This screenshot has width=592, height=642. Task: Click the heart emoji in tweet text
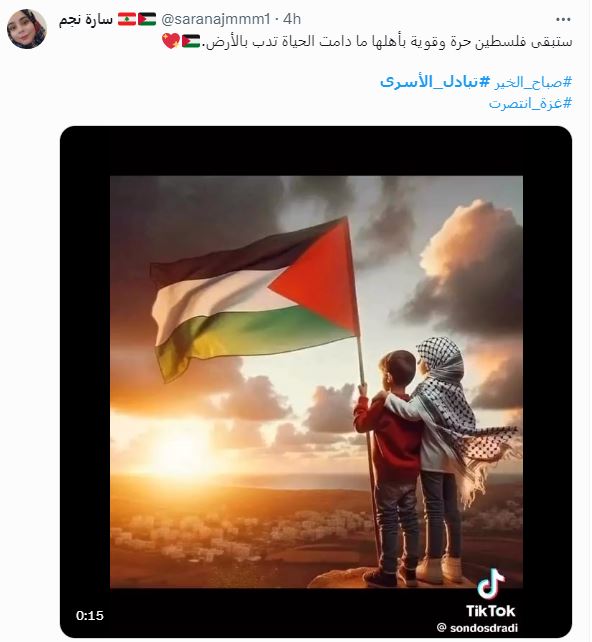[170, 41]
